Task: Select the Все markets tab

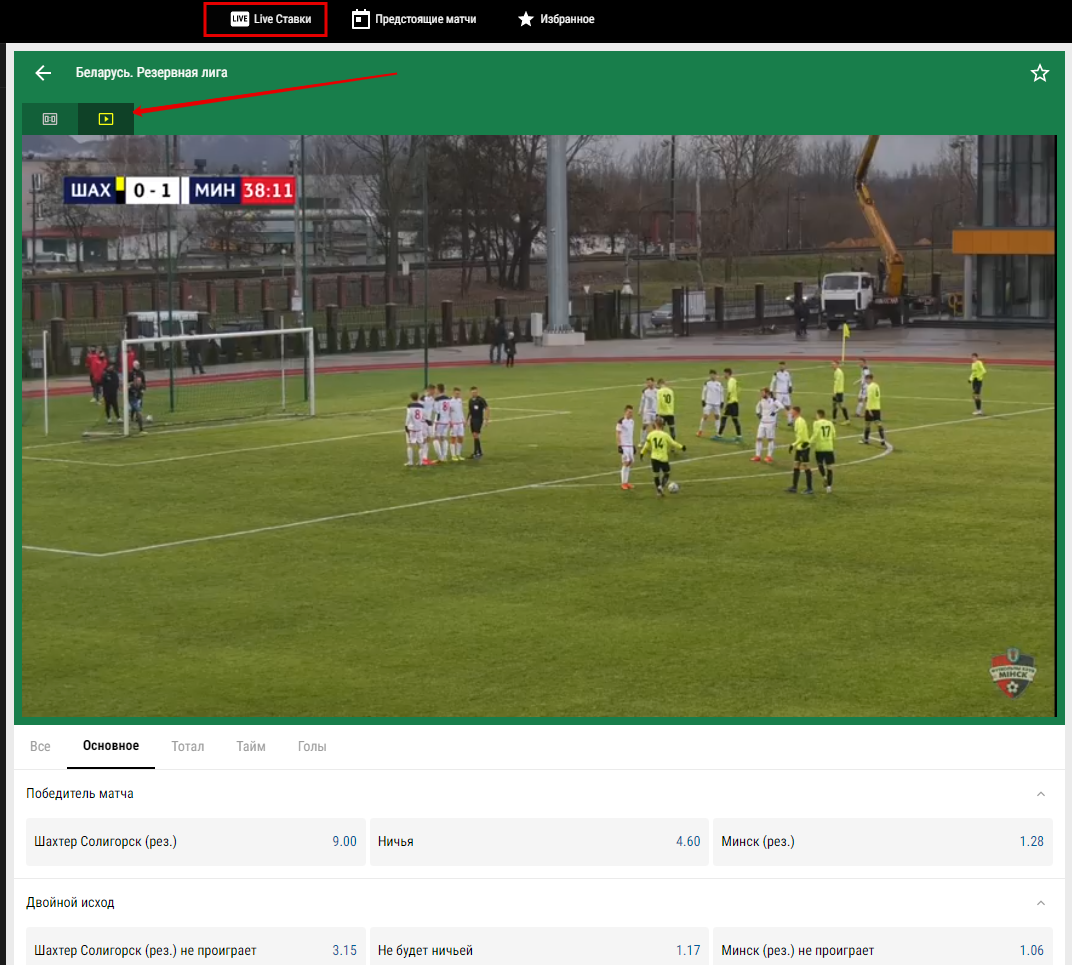Action: pos(40,746)
